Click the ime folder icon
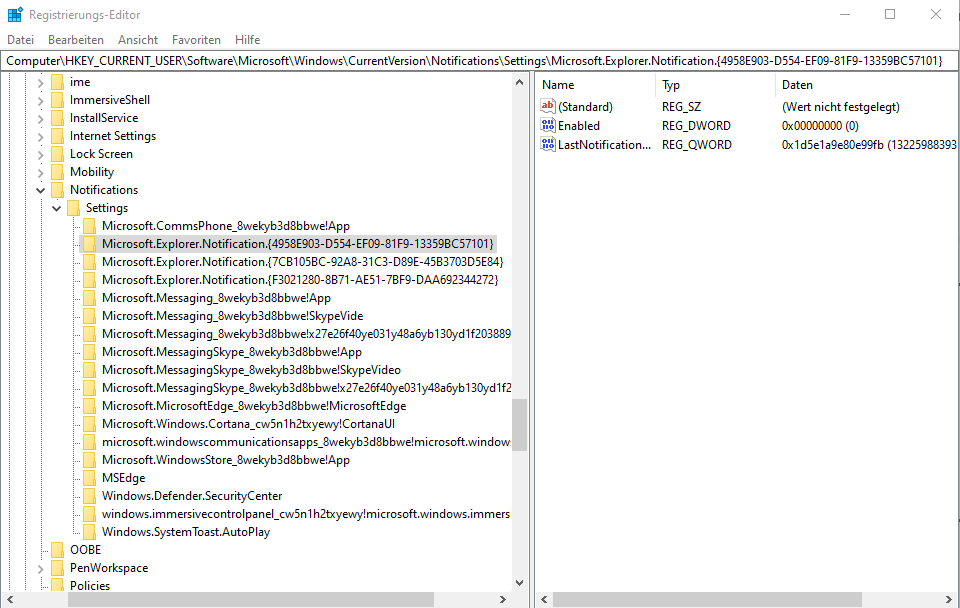 [x=58, y=82]
